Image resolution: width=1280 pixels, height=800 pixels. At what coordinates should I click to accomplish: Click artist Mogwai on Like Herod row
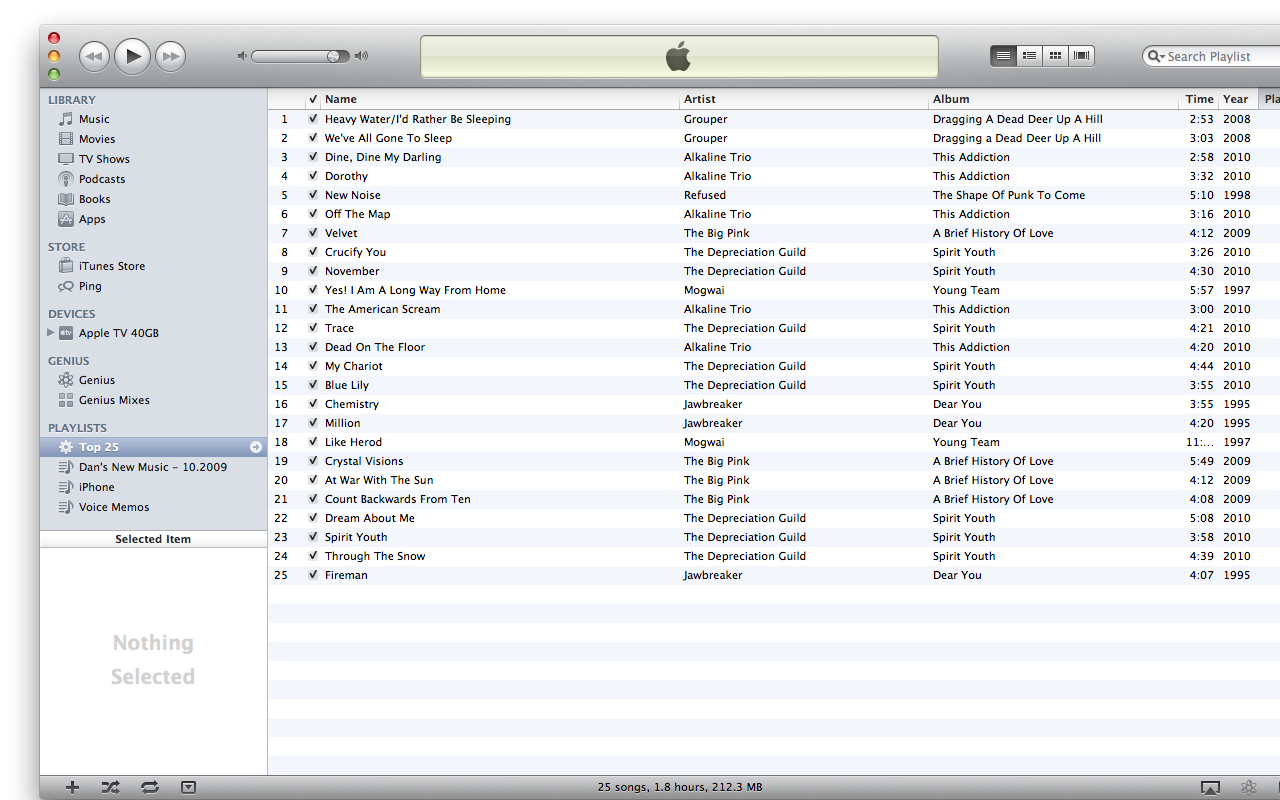(x=704, y=442)
